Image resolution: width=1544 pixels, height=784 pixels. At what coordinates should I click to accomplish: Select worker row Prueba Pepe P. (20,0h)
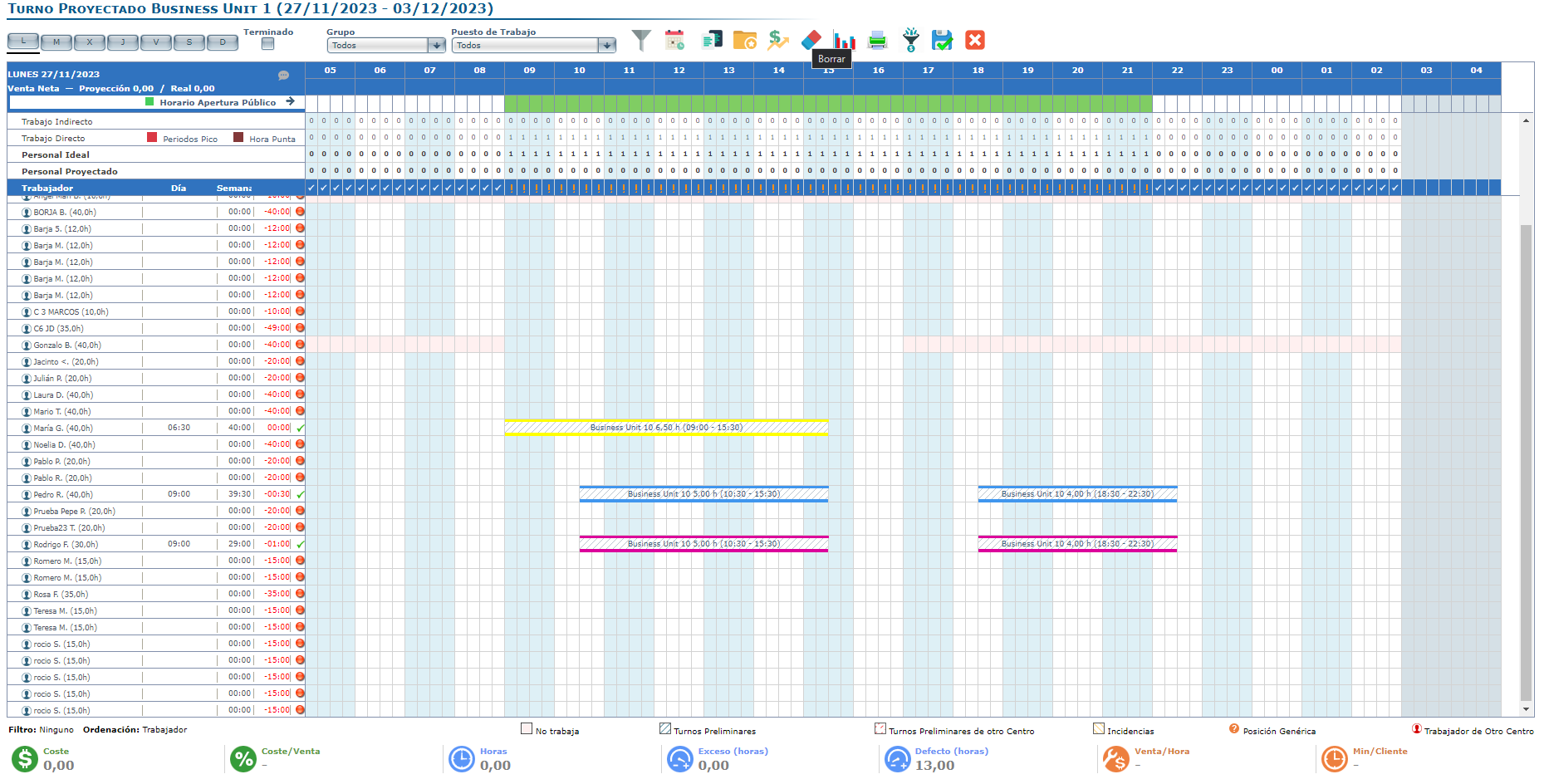[156, 511]
